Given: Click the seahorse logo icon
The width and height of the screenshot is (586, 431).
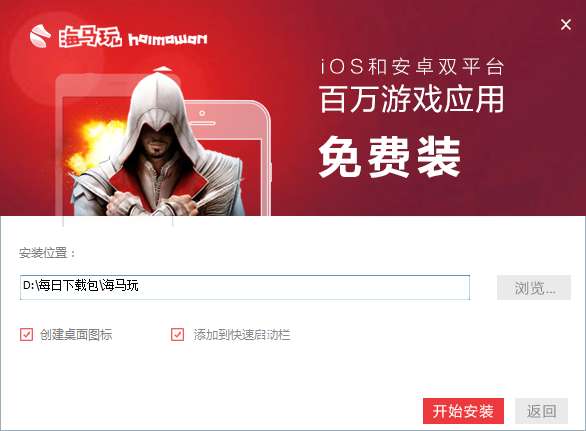Looking at the screenshot, I should (x=40, y=36).
